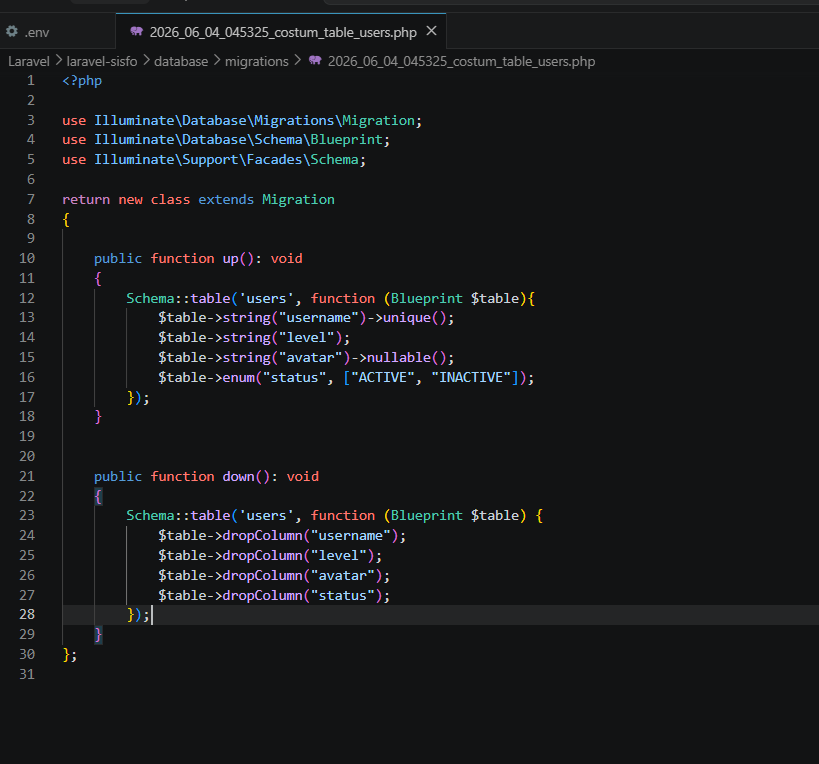The image size is (819, 764).
Task: Click 'Illuminate\Database\Schema\Blueprint' import text
Action: point(238,140)
